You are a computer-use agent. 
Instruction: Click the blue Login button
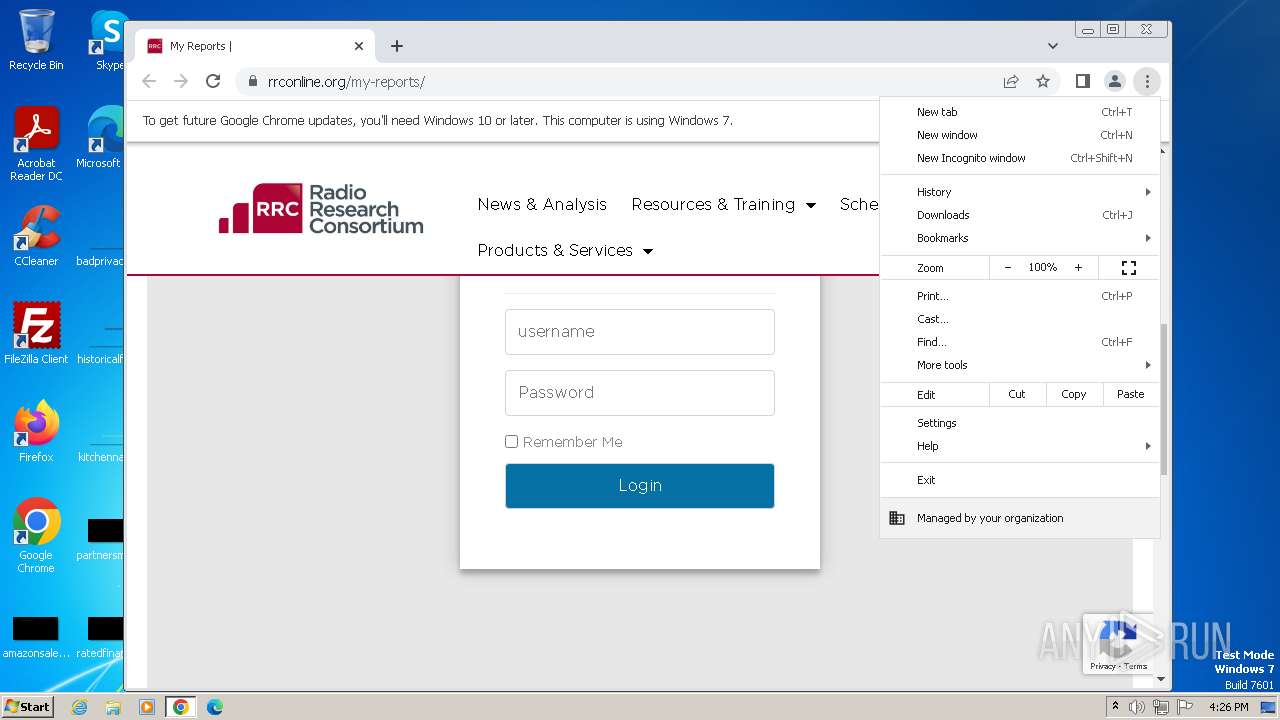640,486
